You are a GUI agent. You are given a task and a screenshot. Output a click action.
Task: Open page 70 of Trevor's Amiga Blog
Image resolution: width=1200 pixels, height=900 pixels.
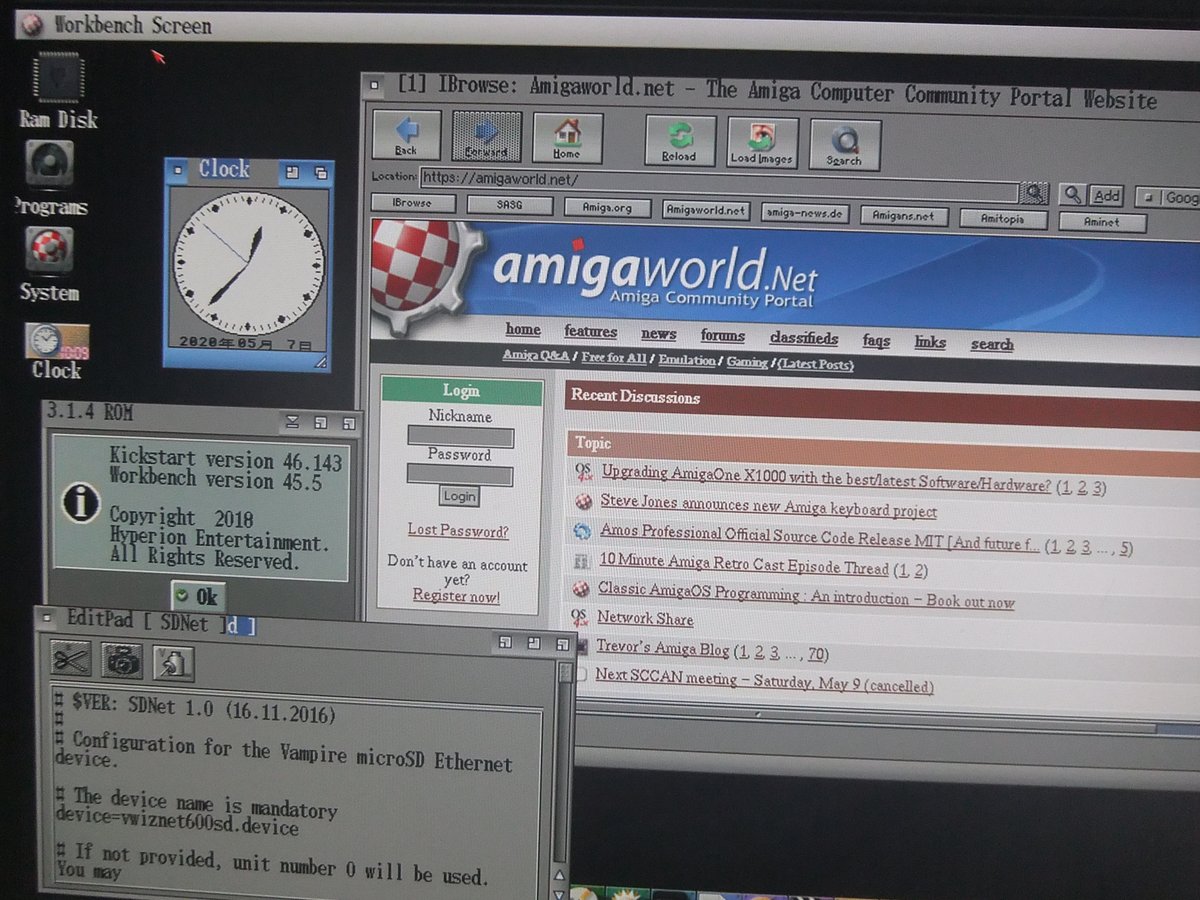coord(817,654)
